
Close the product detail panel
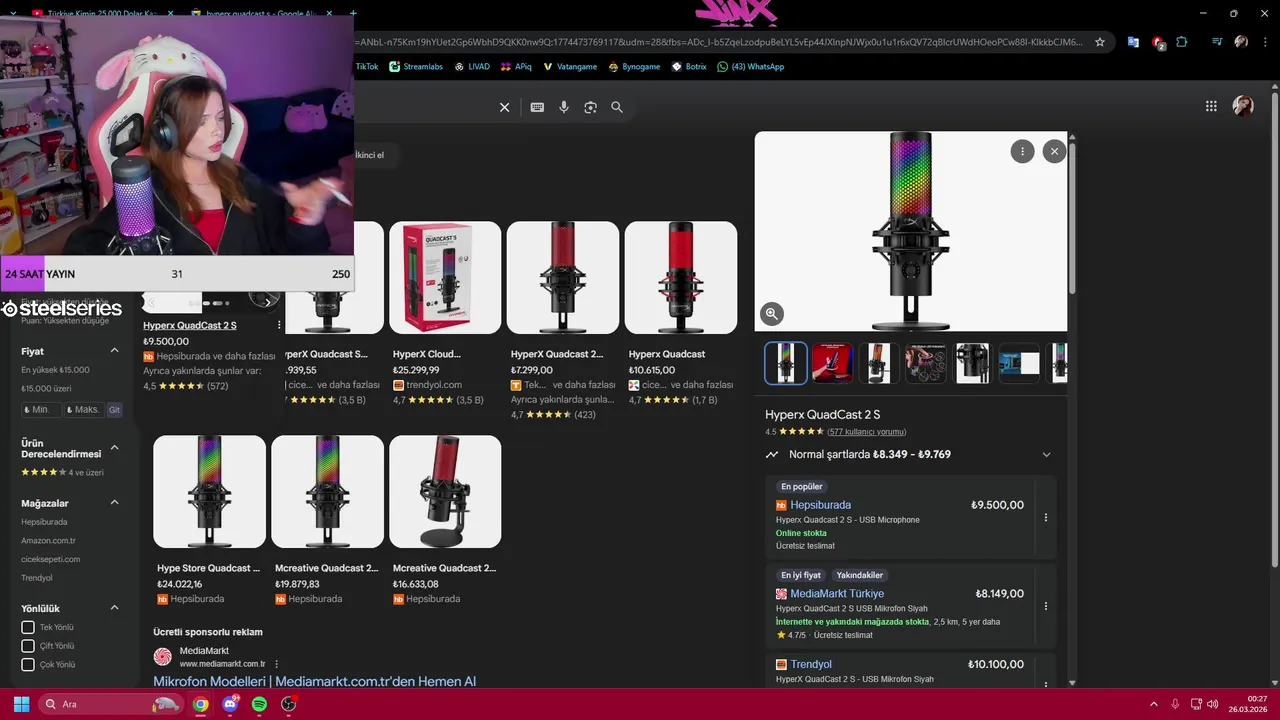click(x=1054, y=151)
